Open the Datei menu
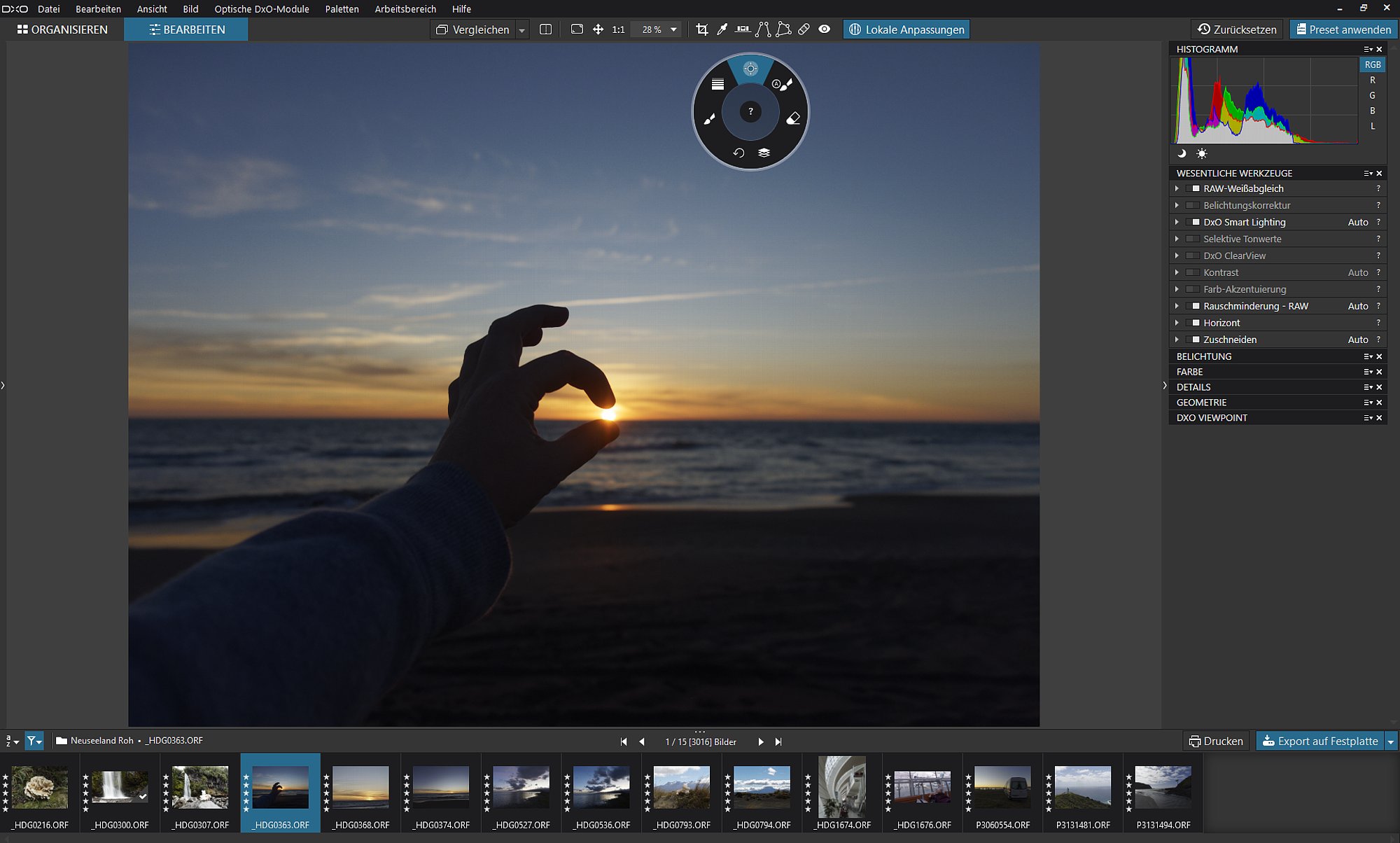 point(49,9)
